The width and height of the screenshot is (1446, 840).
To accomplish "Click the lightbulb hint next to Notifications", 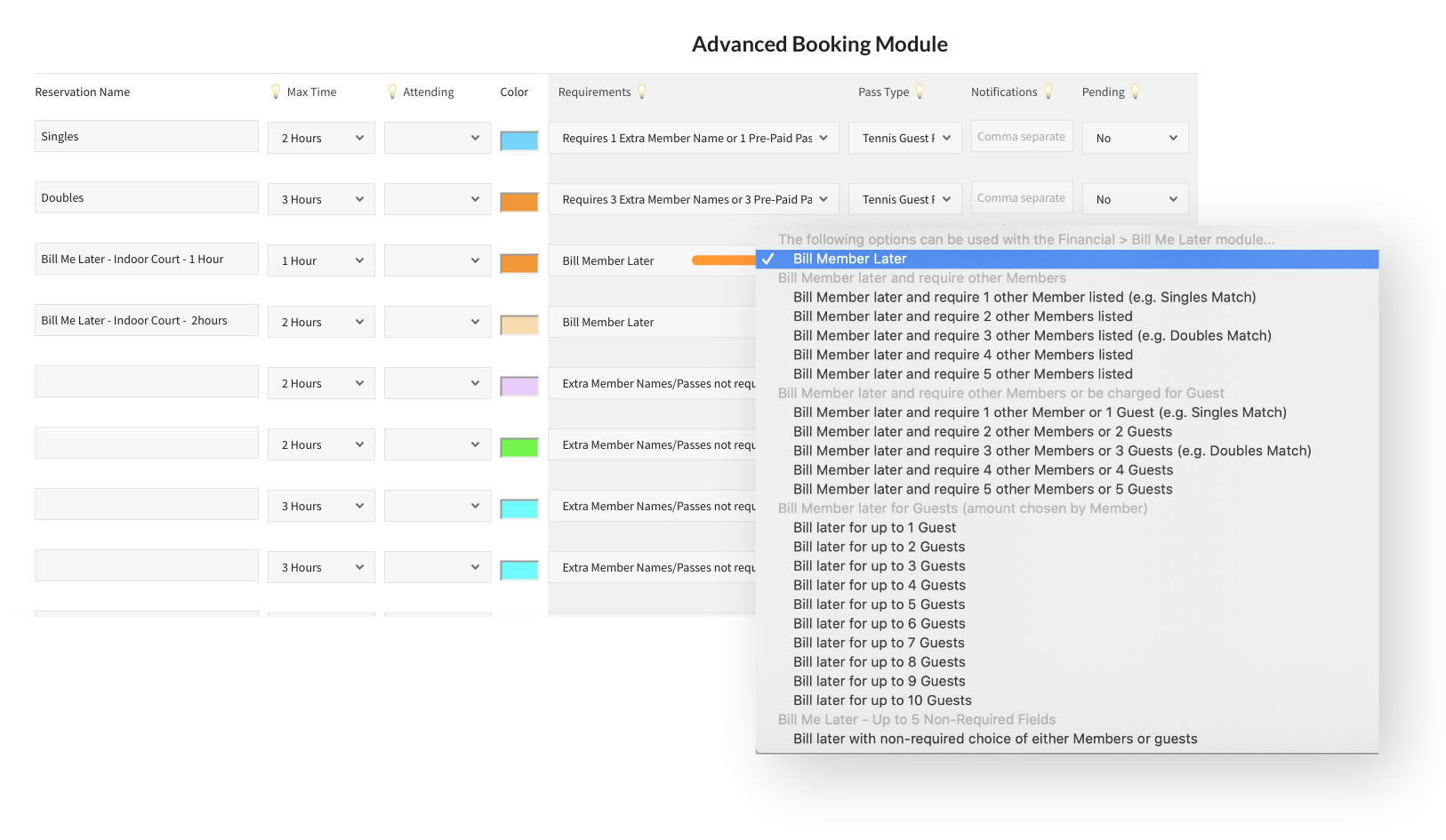I will click(x=1048, y=92).
